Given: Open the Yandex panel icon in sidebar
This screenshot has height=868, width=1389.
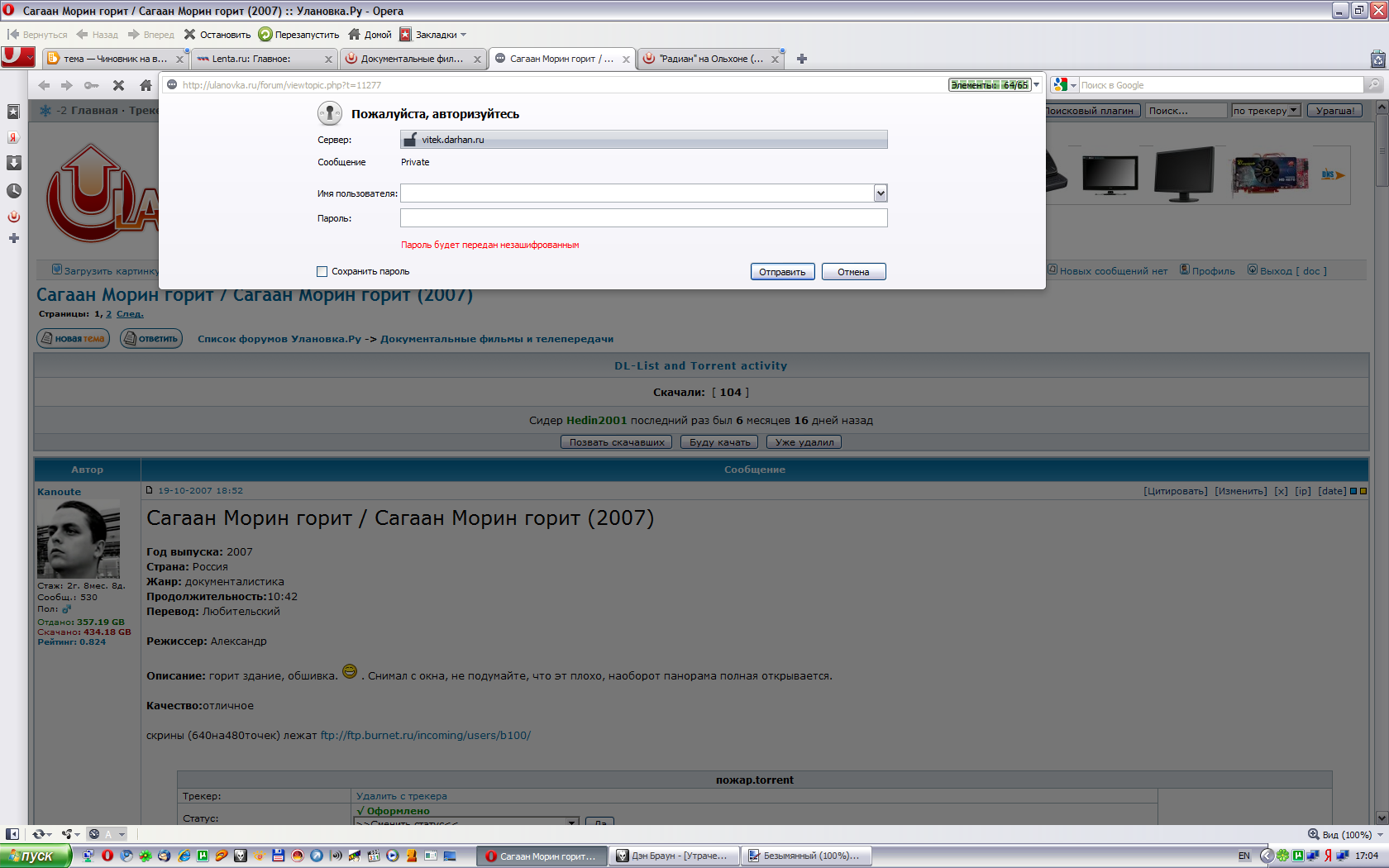Looking at the screenshot, I should (13, 137).
